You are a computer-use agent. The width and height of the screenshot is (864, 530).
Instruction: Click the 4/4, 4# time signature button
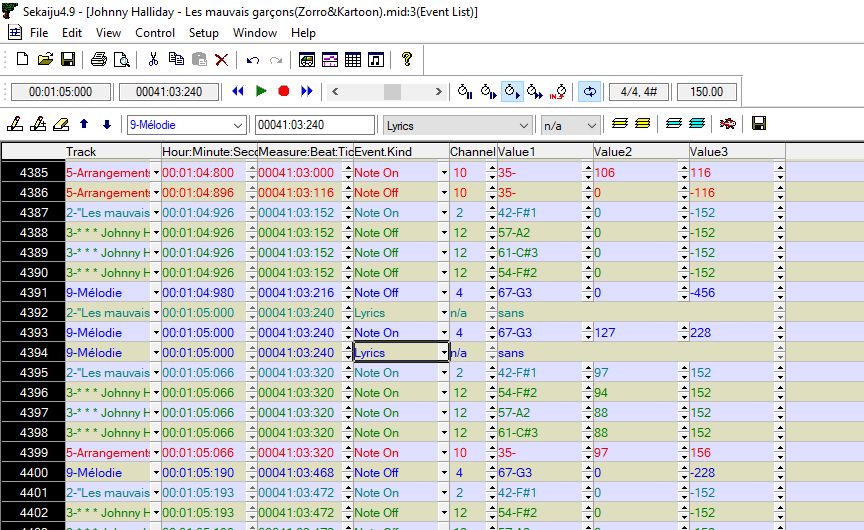point(638,91)
